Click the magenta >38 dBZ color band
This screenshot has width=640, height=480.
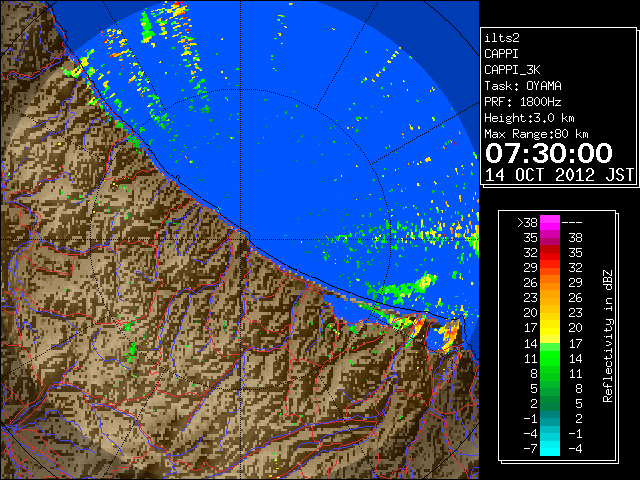[550, 222]
